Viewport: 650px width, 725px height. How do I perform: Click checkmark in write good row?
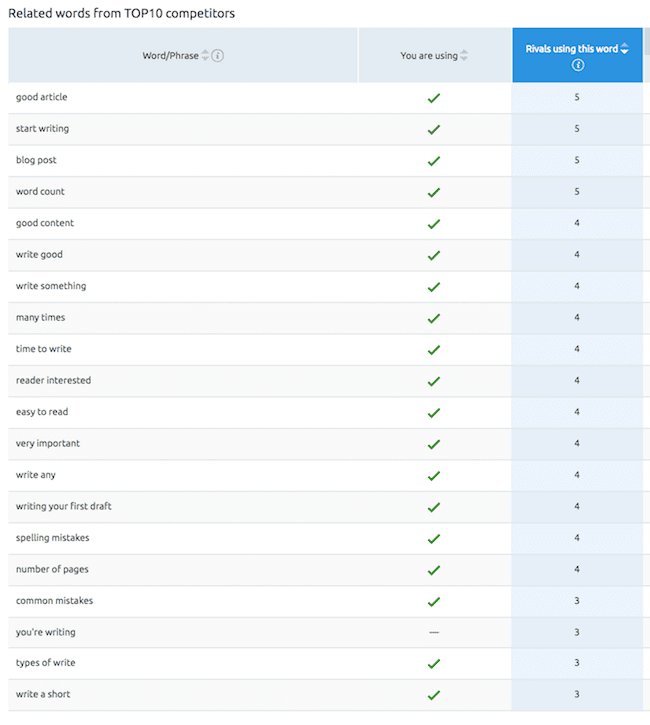point(434,255)
